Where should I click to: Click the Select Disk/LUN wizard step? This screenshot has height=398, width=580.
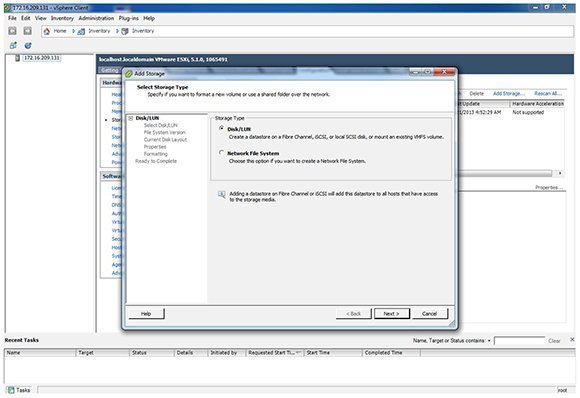point(161,125)
